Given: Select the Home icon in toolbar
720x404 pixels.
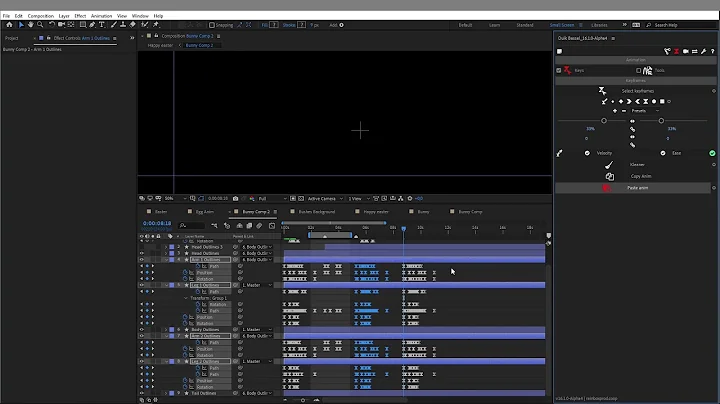Looking at the screenshot, I should coord(9,25).
